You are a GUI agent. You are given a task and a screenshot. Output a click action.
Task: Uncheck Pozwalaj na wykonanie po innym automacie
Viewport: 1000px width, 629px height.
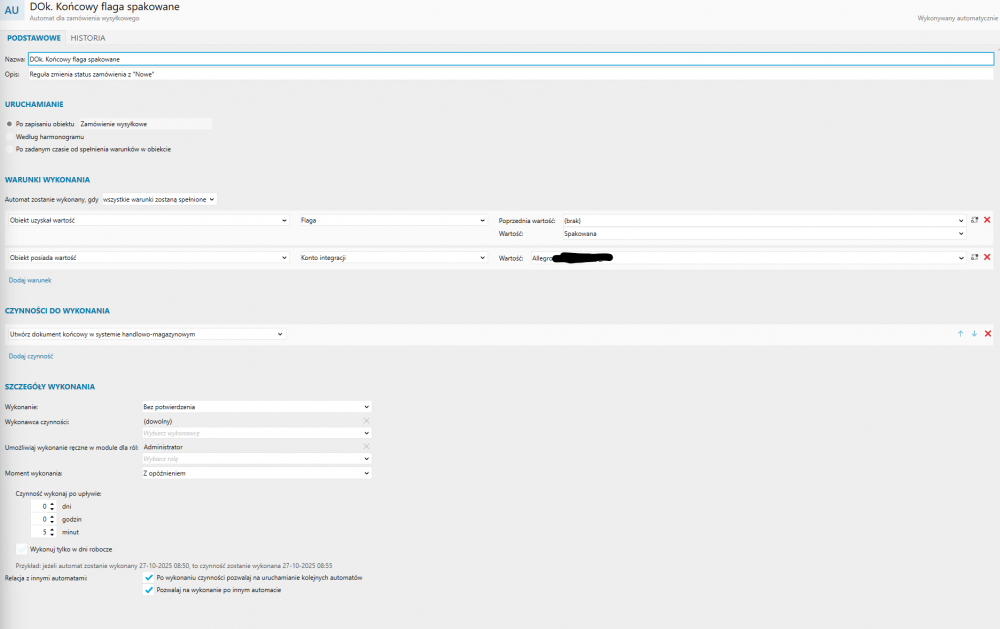(x=149, y=590)
